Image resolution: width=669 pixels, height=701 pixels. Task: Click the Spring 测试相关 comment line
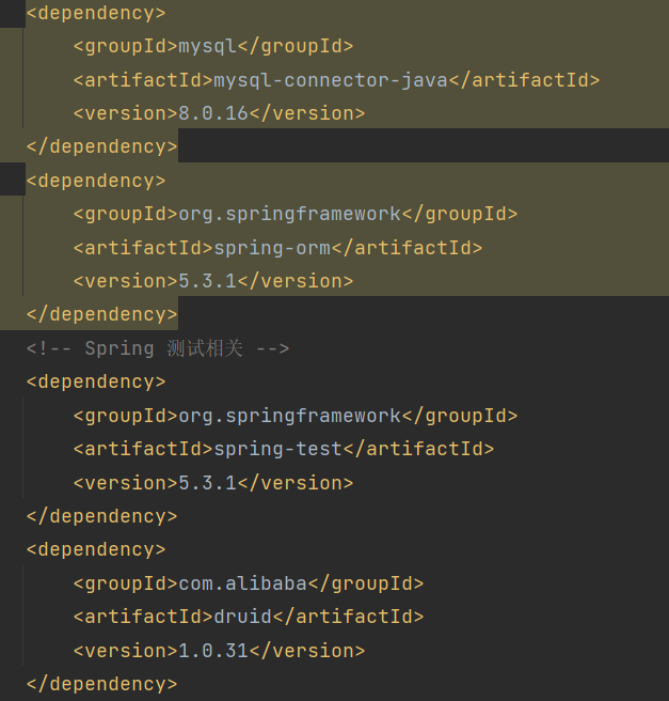tap(157, 349)
